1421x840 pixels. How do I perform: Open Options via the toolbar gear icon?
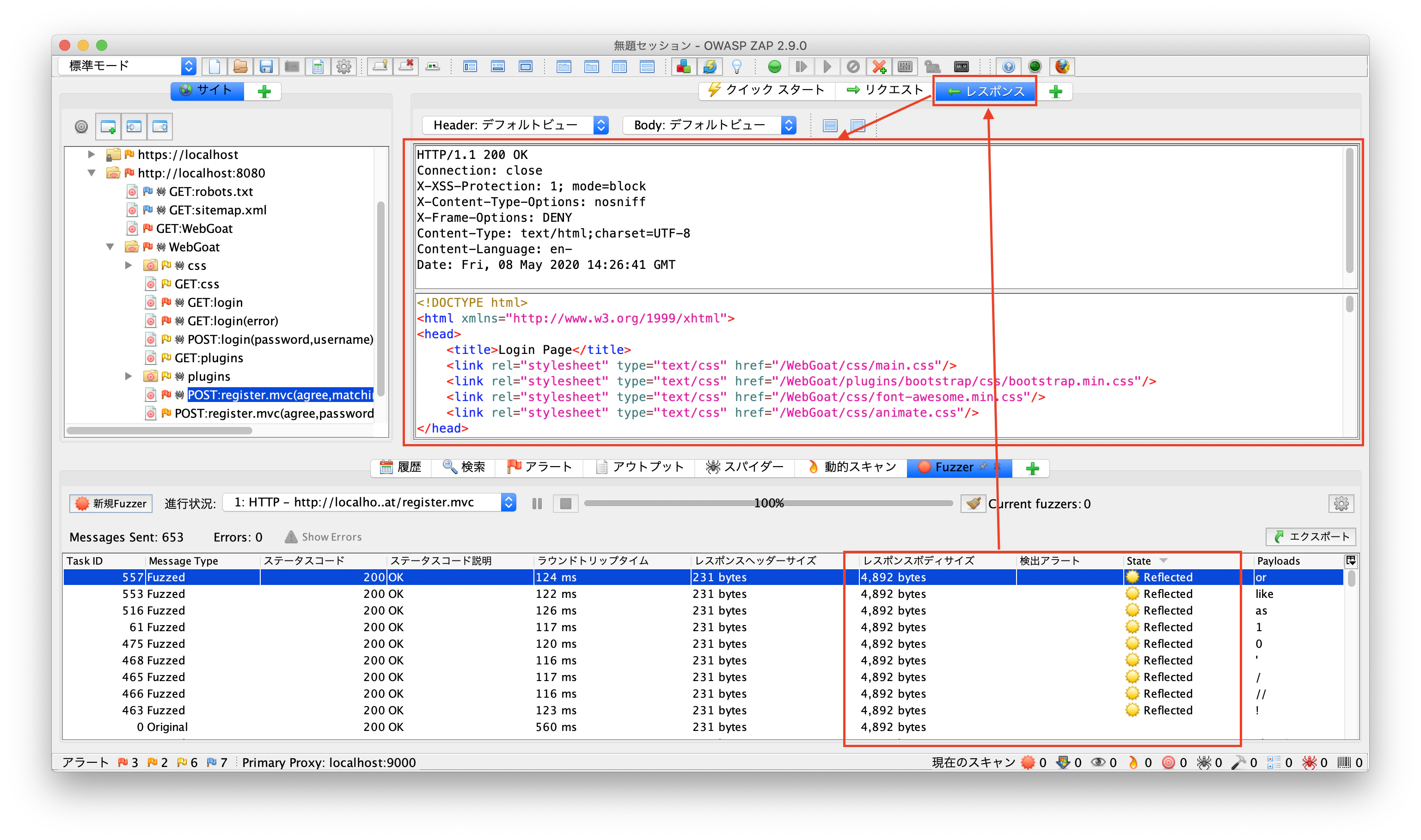click(x=343, y=67)
